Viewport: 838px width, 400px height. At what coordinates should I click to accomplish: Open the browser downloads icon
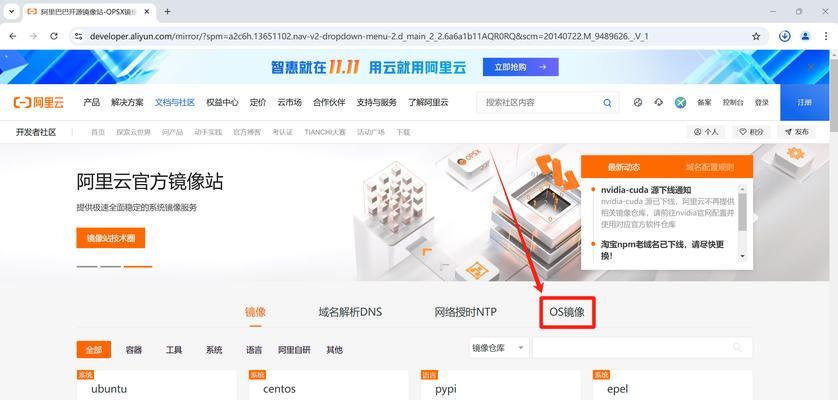click(785, 36)
